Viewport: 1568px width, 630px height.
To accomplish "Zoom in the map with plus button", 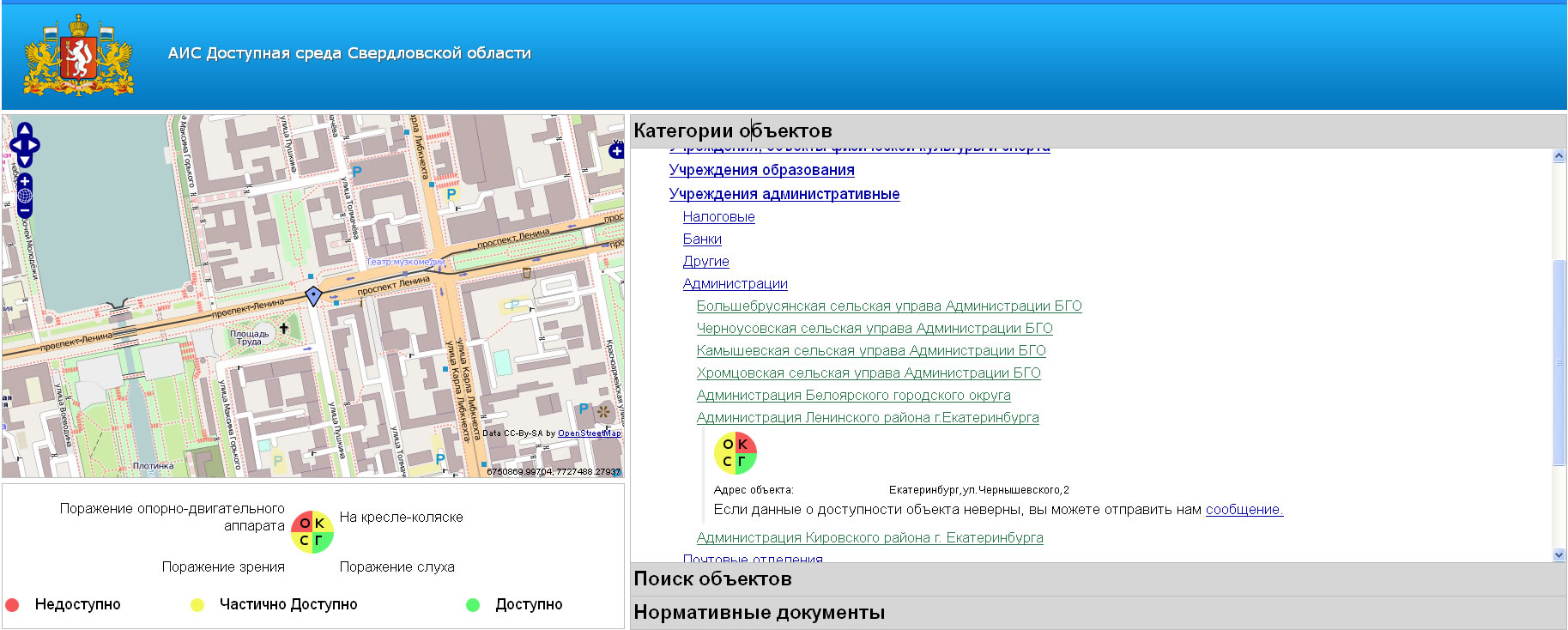I will pos(24,181).
